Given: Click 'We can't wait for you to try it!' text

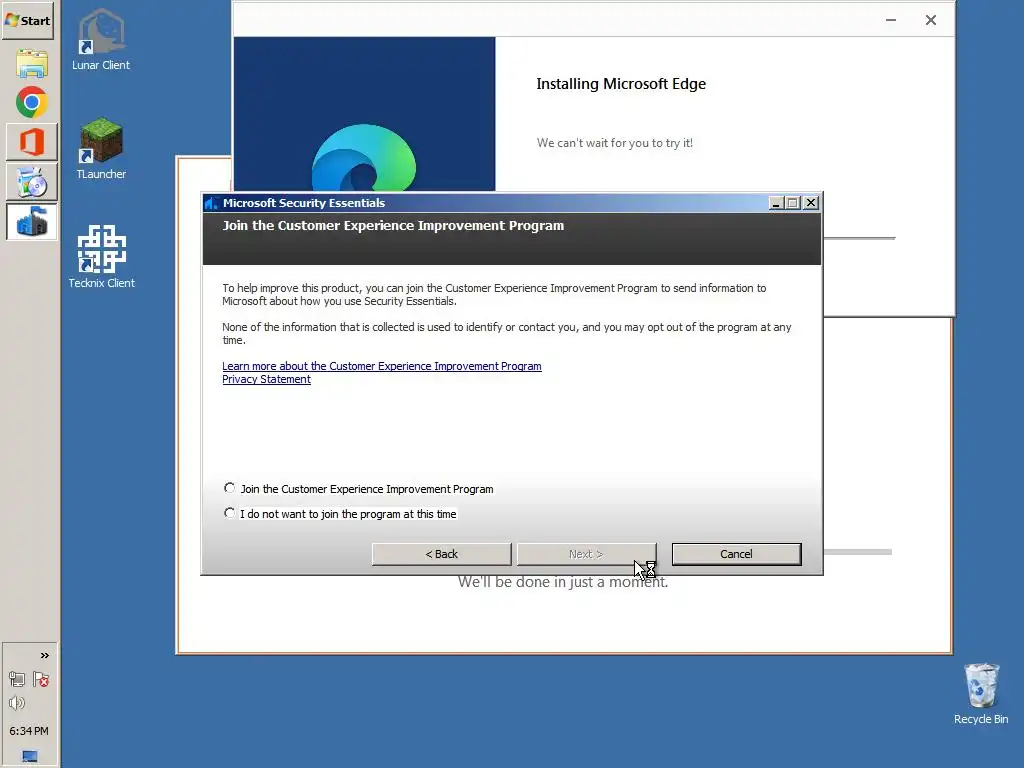Looking at the screenshot, I should click(615, 143).
